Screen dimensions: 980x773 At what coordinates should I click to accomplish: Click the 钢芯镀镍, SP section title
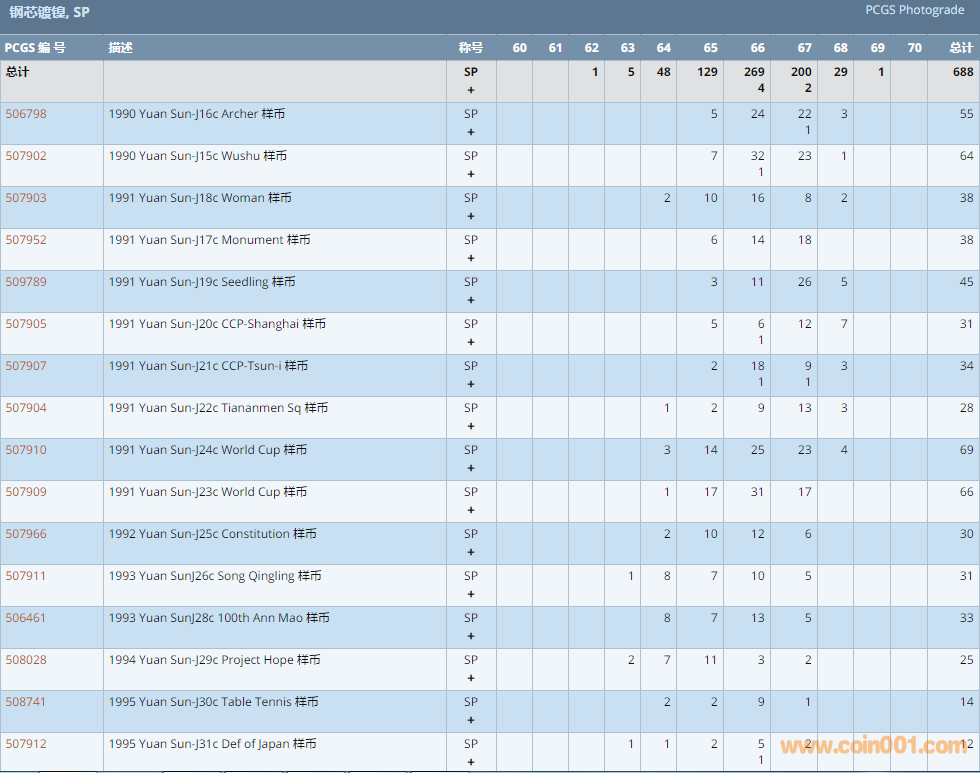[x=50, y=12]
